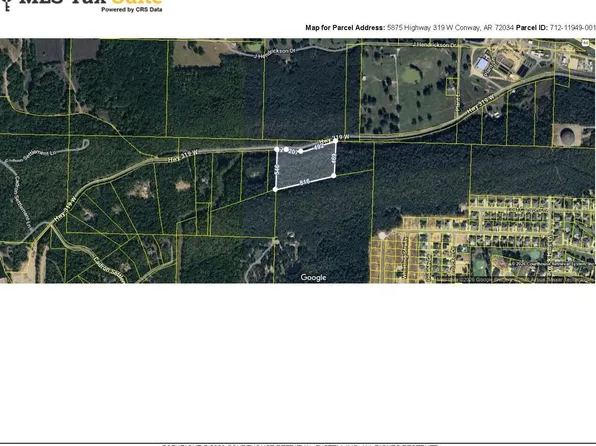Click the 'Powered by CRS Data' text
The height and width of the screenshot is (446, 596).
[x=132, y=10]
